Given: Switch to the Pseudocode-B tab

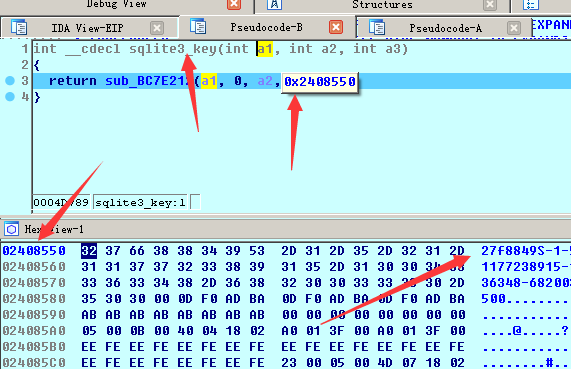Looking at the screenshot, I should coord(266,27).
